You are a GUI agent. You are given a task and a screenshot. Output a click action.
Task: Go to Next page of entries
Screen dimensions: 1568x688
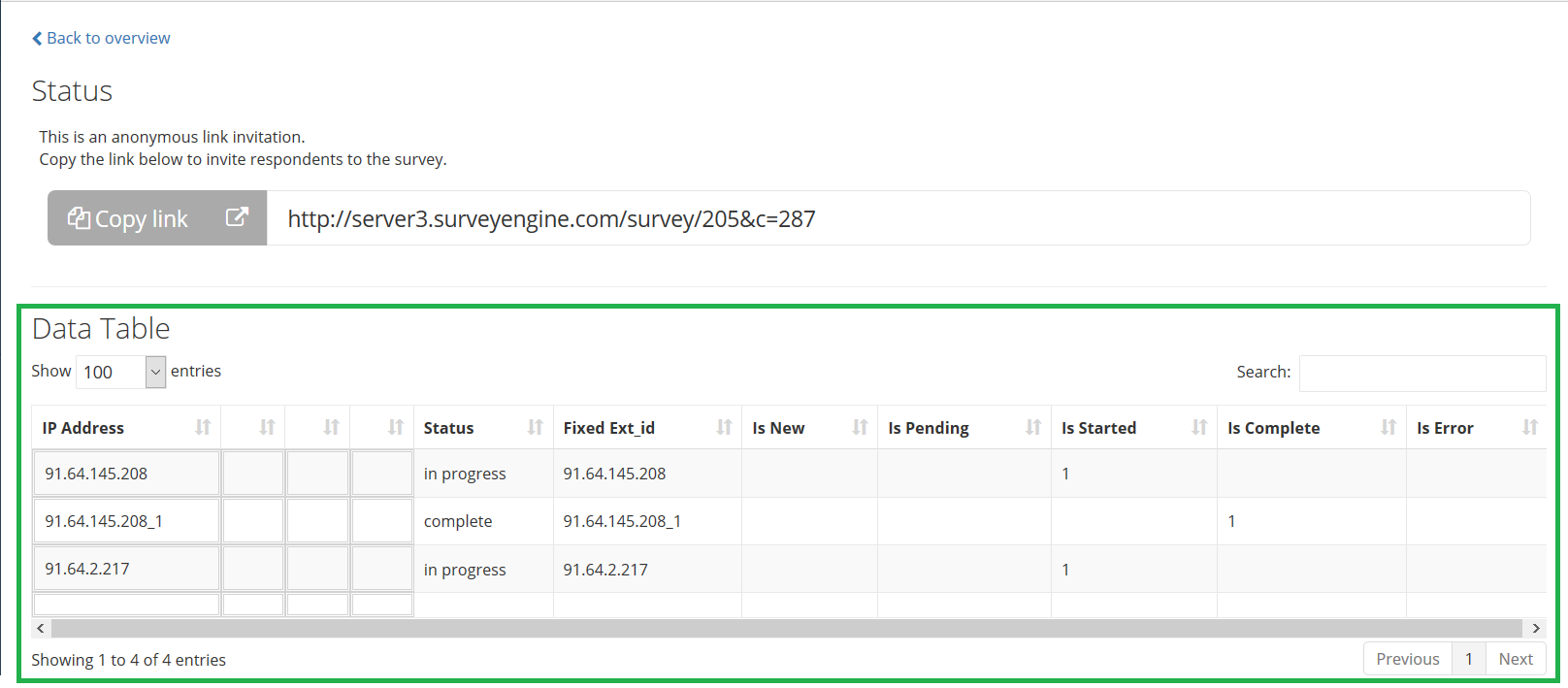point(1515,659)
